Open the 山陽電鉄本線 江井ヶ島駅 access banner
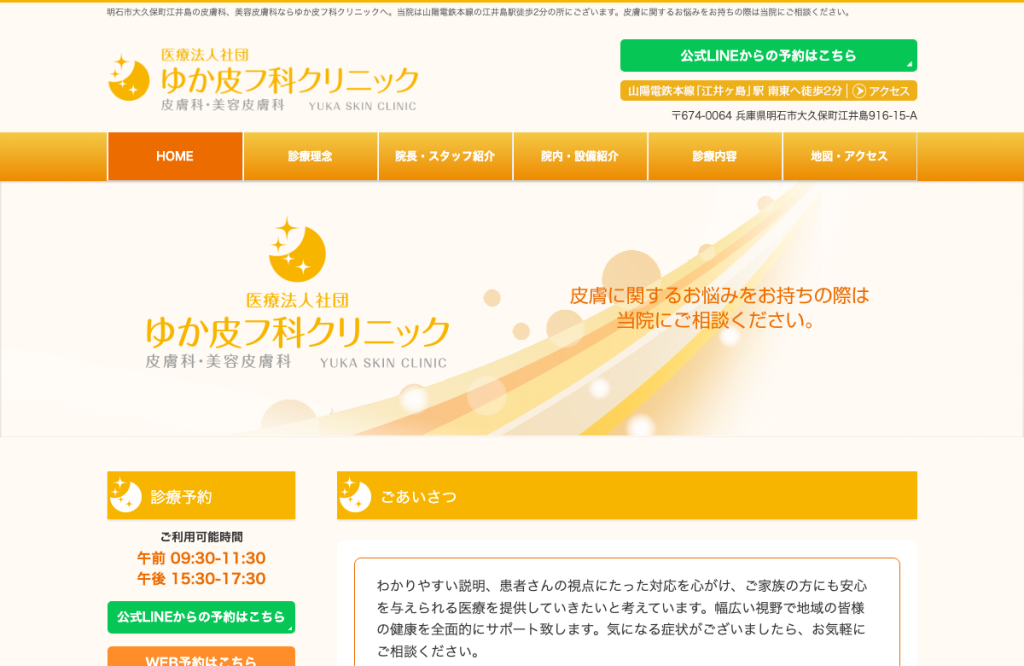This screenshot has height=666, width=1024. click(x=768, y=91)
